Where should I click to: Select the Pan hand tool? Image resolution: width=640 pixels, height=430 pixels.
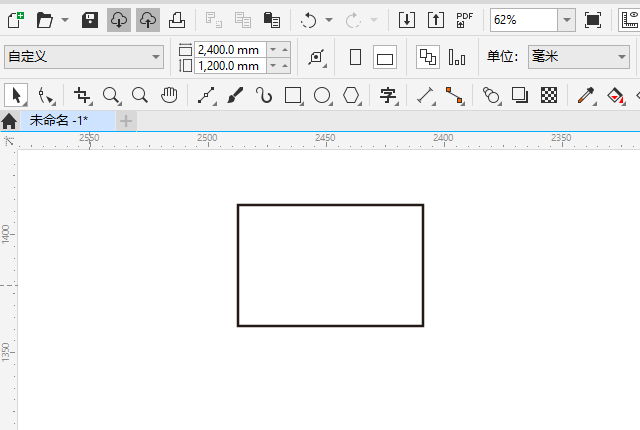(x=169, y=96)
